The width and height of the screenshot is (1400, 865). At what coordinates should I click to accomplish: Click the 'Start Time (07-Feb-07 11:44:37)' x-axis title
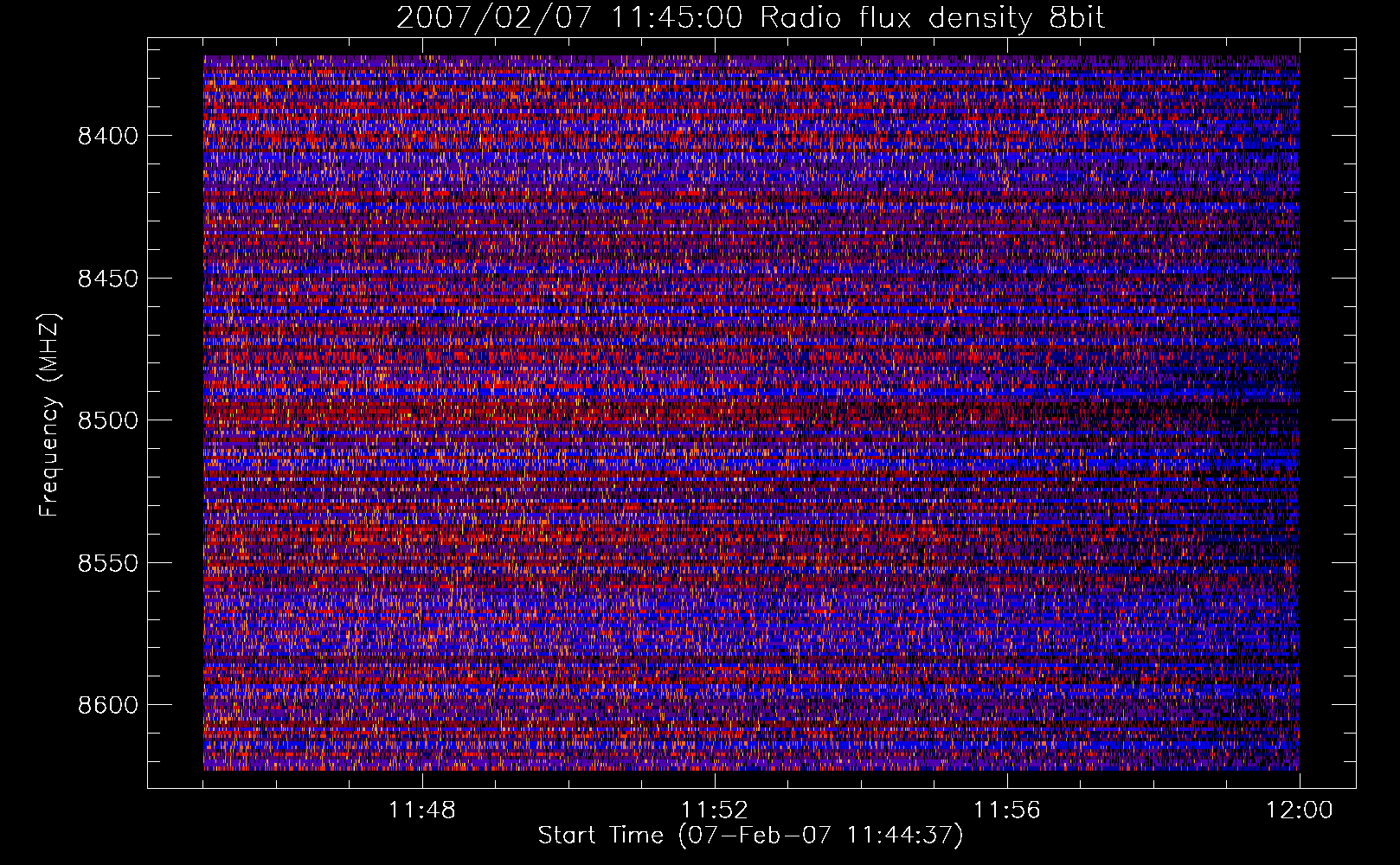751,836
